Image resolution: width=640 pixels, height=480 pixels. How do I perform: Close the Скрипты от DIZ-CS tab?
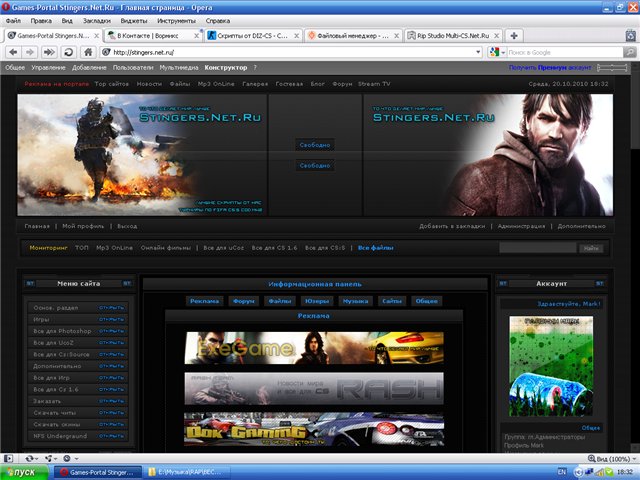[x=296, y=36]
